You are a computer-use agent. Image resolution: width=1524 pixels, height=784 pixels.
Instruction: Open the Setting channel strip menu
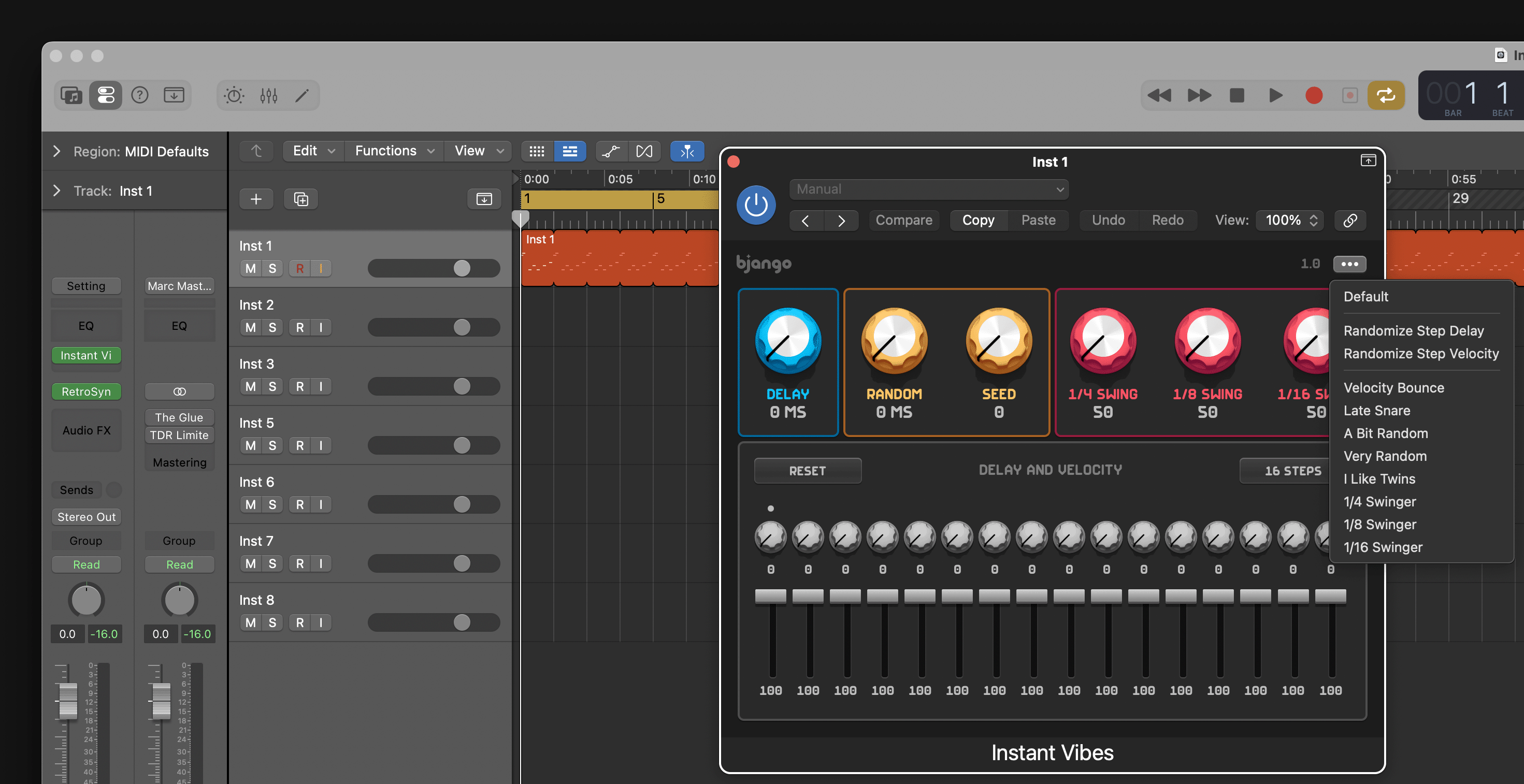pos(87,286)
